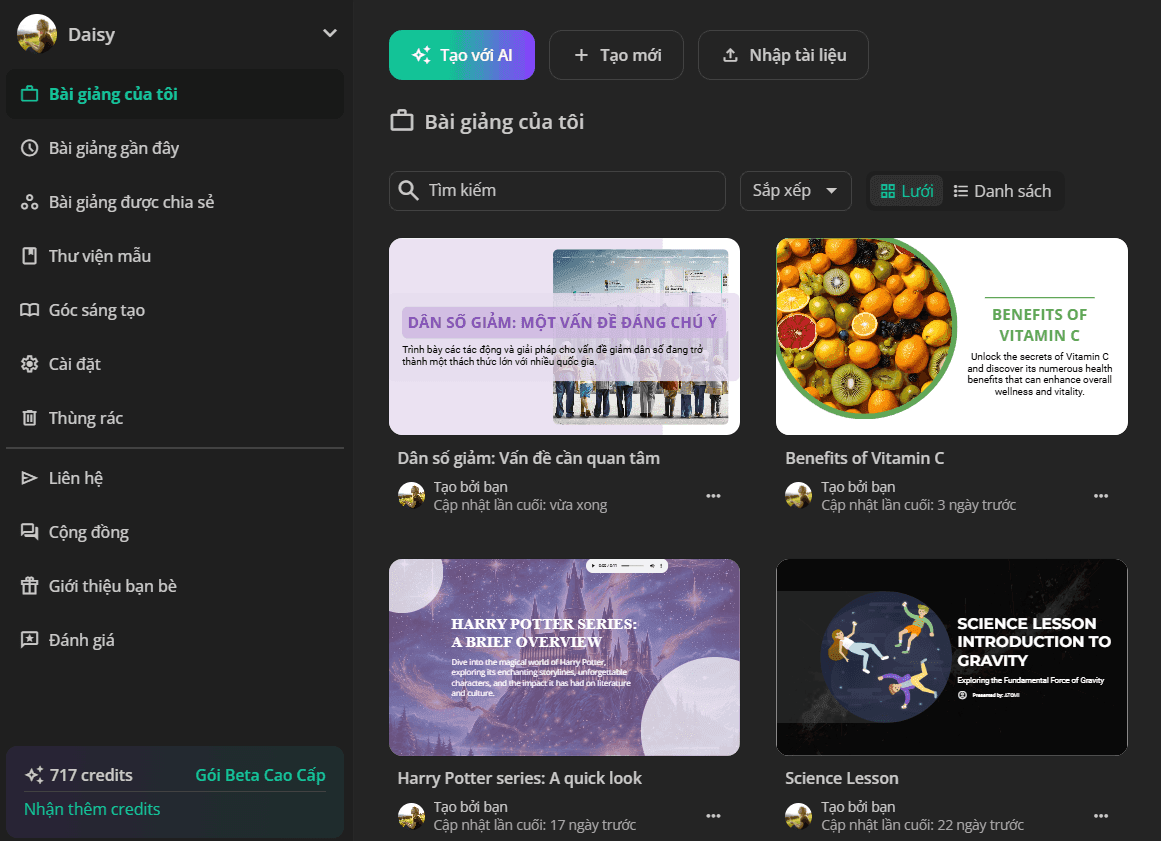
Task: Switch to Danh sách list view
Action: [x=1002, y=191]
